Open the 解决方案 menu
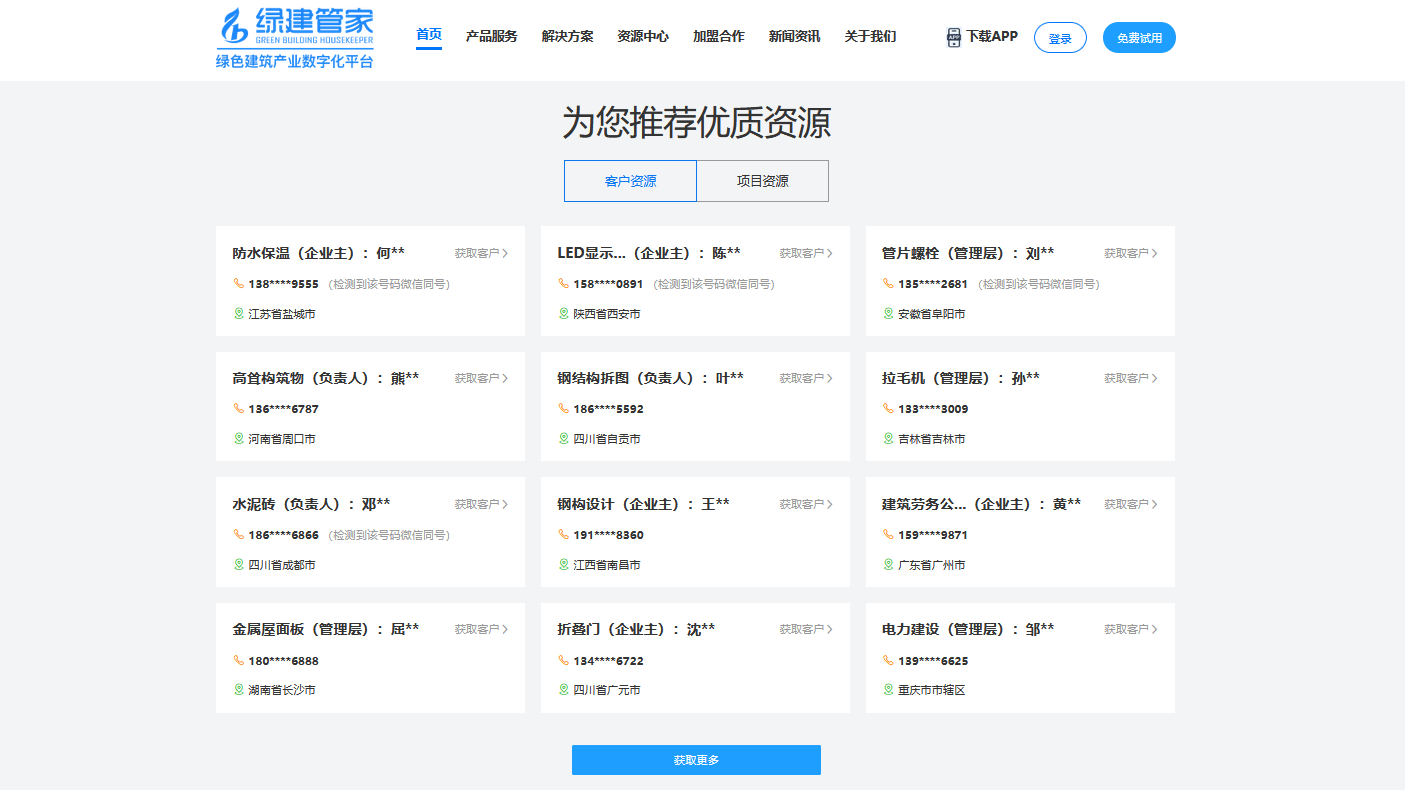Viewport: 1405px width, 790px height. click(567, 37)
